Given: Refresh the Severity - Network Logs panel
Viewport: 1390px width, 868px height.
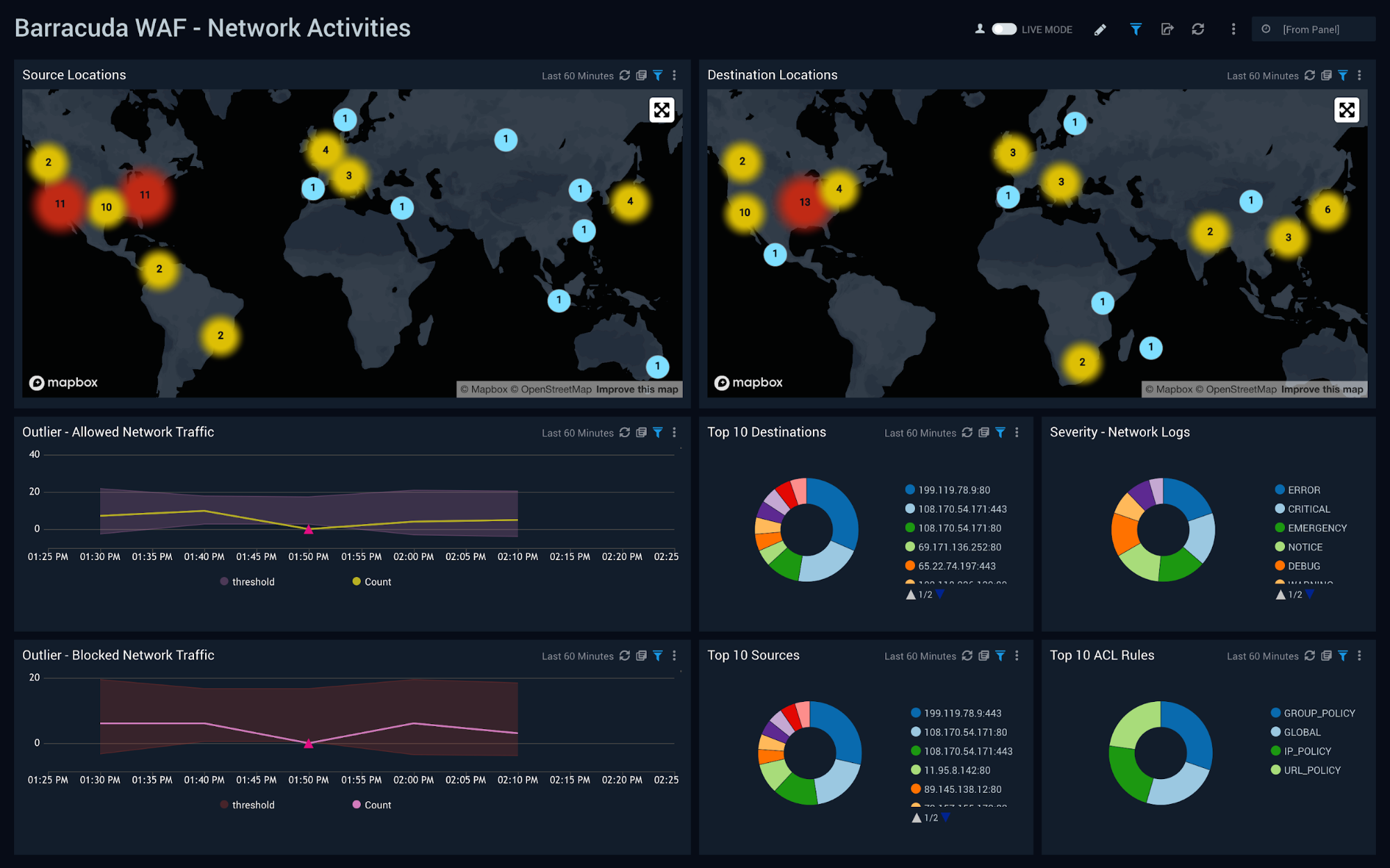Looking at the screenshot, I should point(1309,432).
